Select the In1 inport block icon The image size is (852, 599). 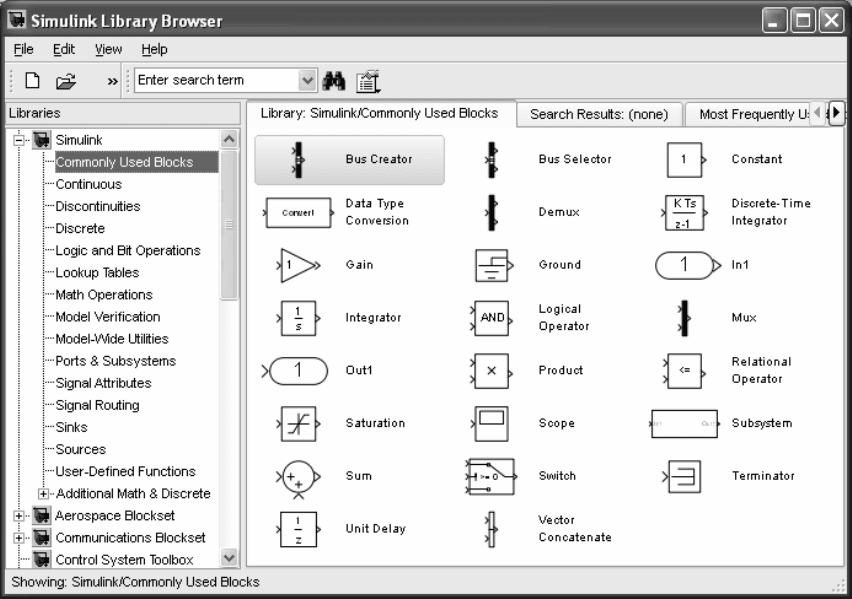[688, 265]
